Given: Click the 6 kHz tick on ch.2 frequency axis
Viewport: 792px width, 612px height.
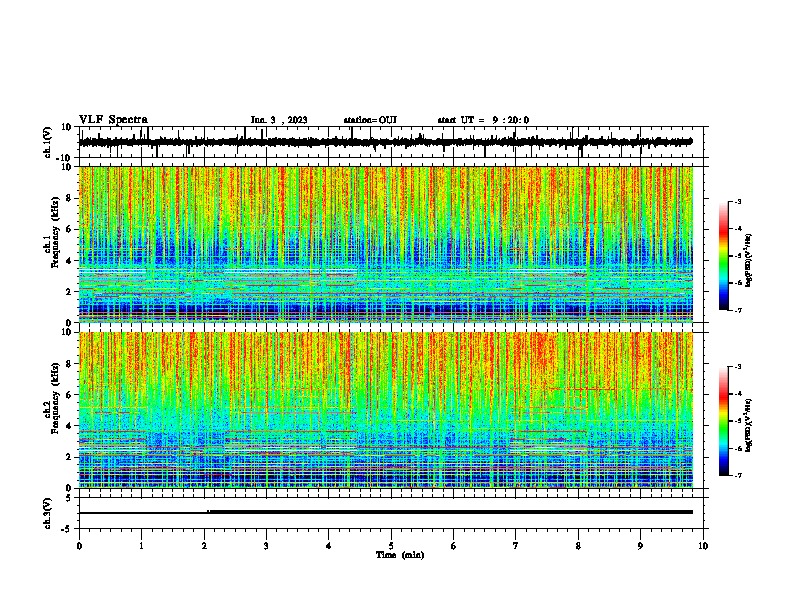Looking at the screenshot, I should 70,394.
